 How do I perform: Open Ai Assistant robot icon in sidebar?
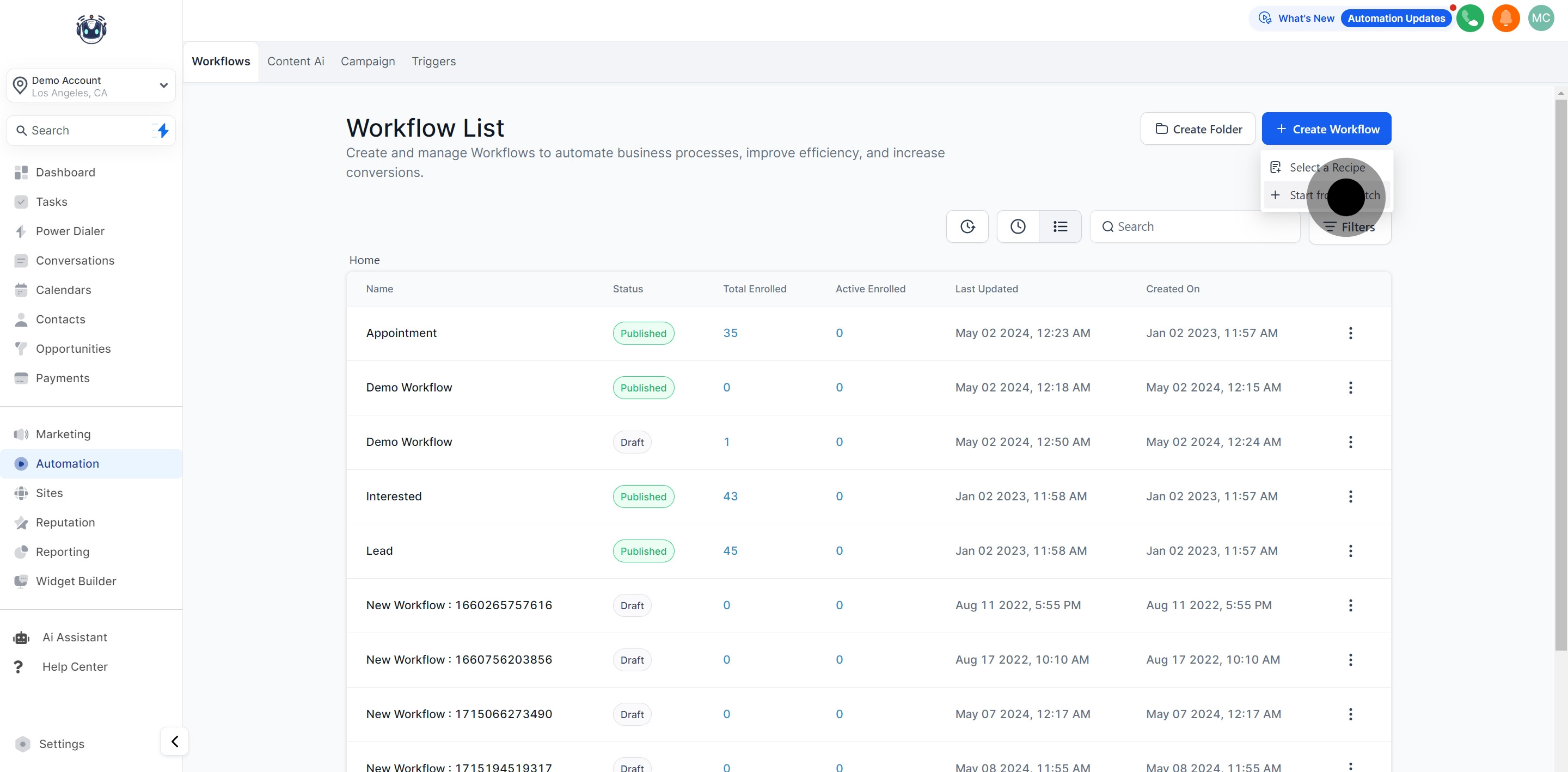[x=21, y=638]
